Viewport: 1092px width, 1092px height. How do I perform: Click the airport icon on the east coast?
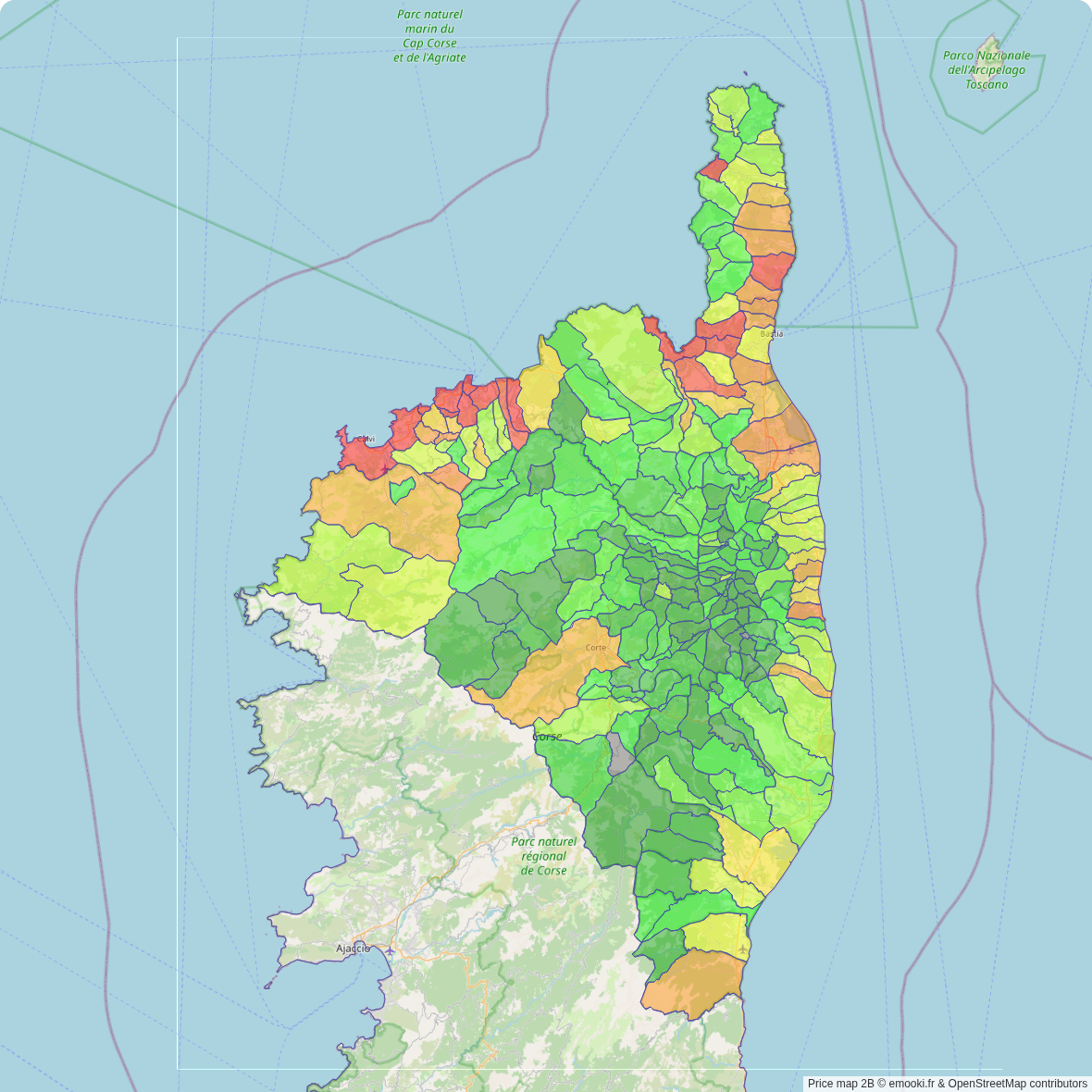tap(742, 950)
